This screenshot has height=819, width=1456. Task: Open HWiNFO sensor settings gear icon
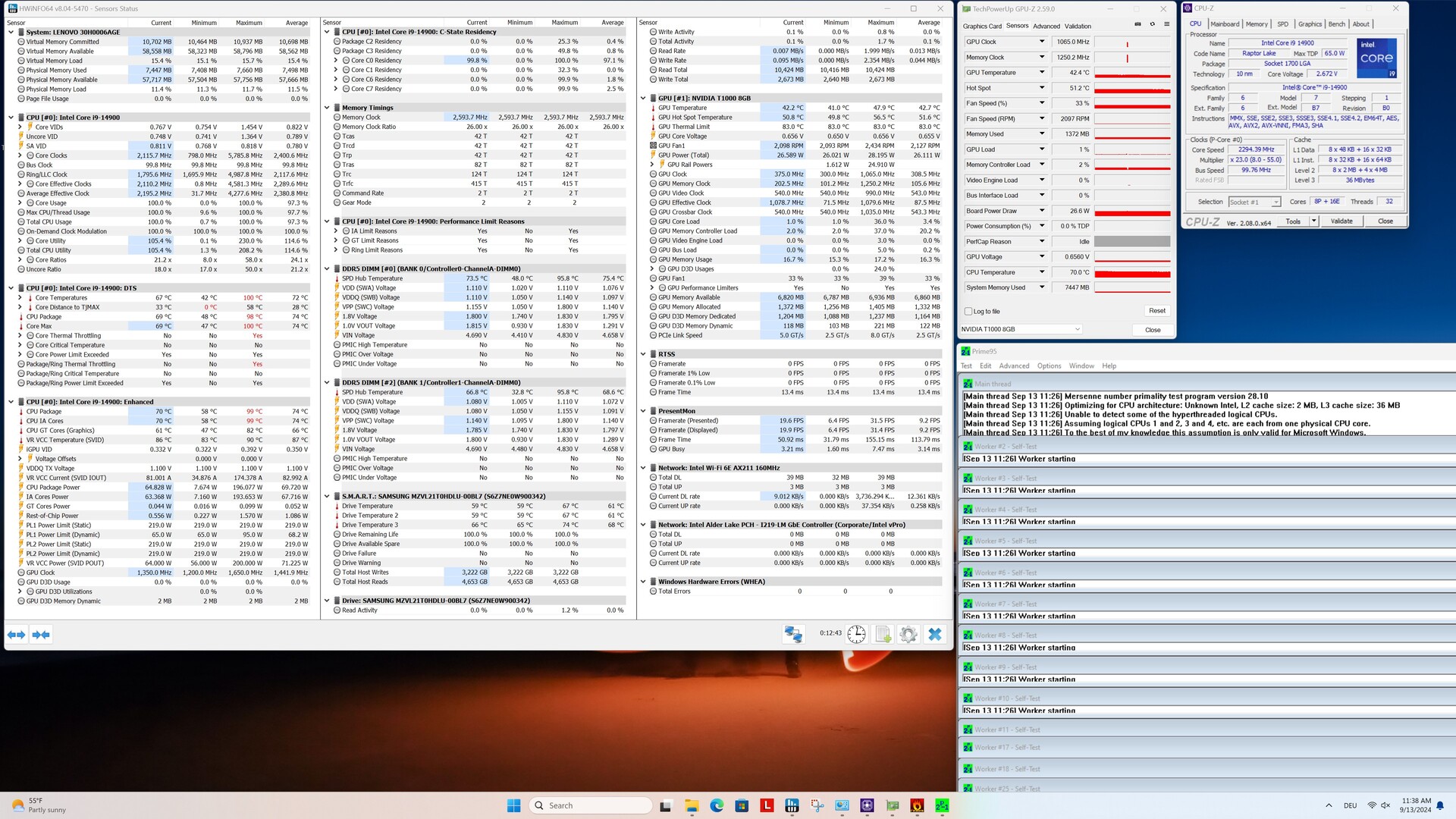(x=908, y=634)
